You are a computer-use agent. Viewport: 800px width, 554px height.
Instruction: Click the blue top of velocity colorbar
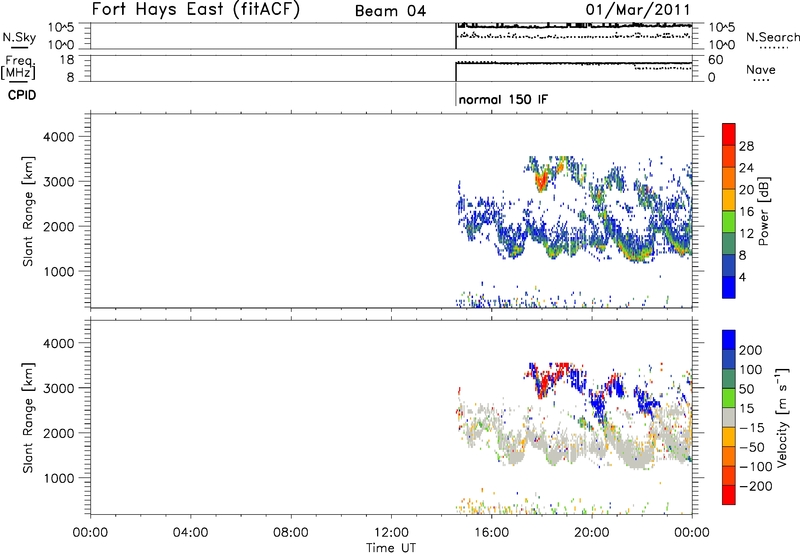tap(729, 340)
